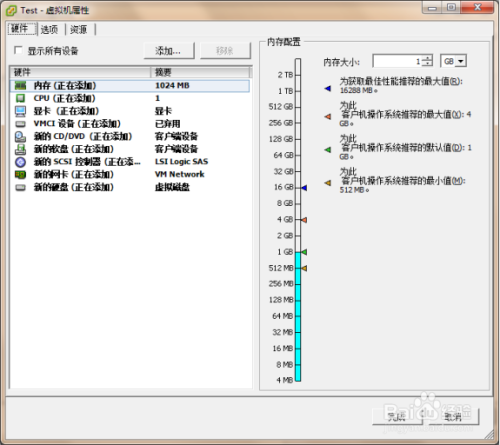Switch to the 选项 tab

coord(49,29)
